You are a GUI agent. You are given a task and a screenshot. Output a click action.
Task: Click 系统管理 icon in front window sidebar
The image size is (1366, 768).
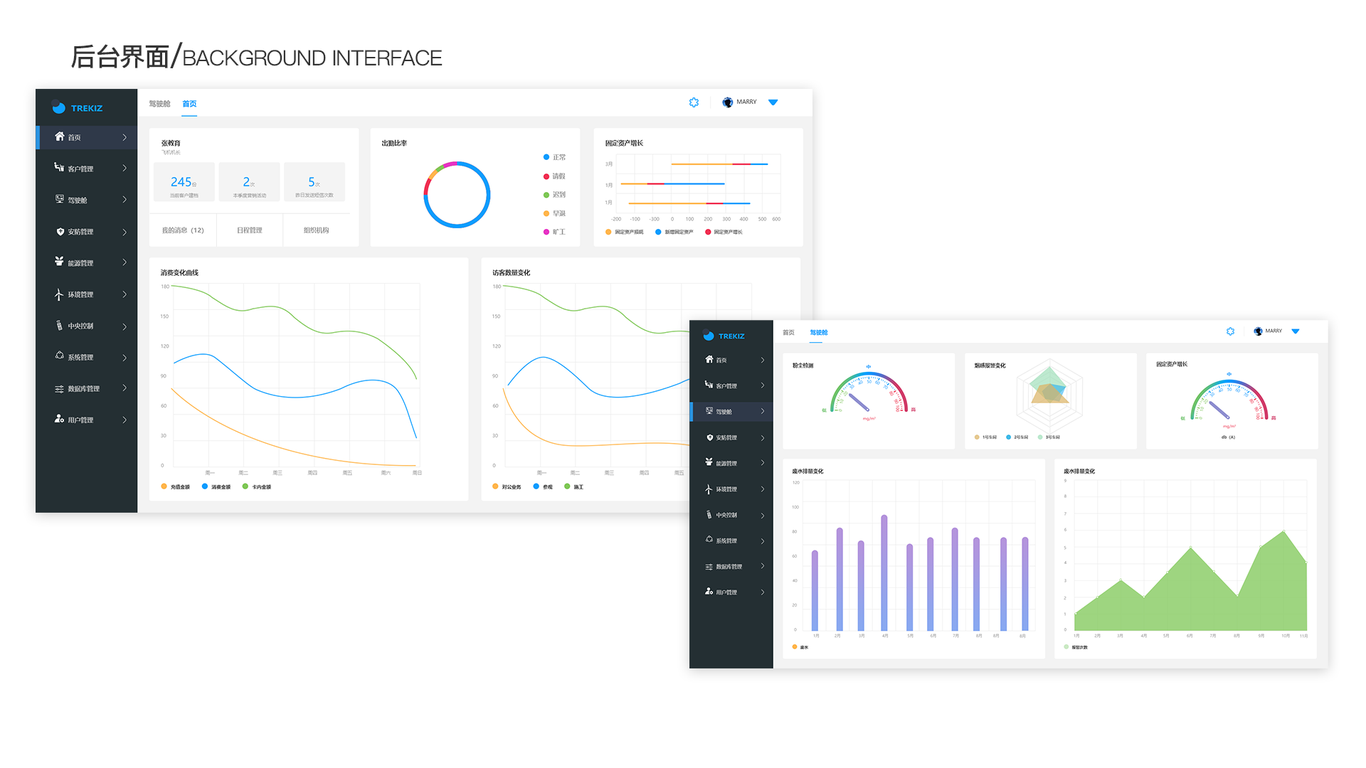click(x=709, y=540)
